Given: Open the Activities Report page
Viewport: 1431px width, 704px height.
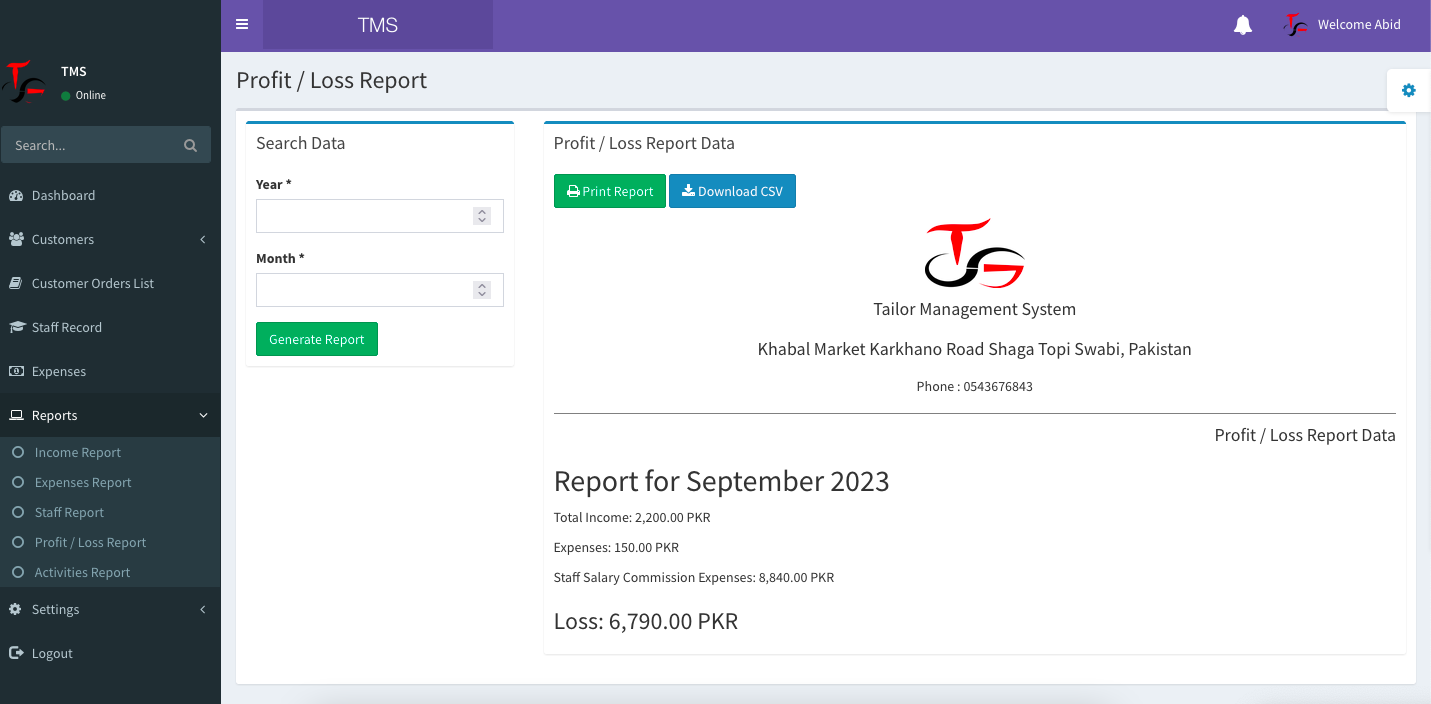Looking at the screenshot, I should point(83,572).
